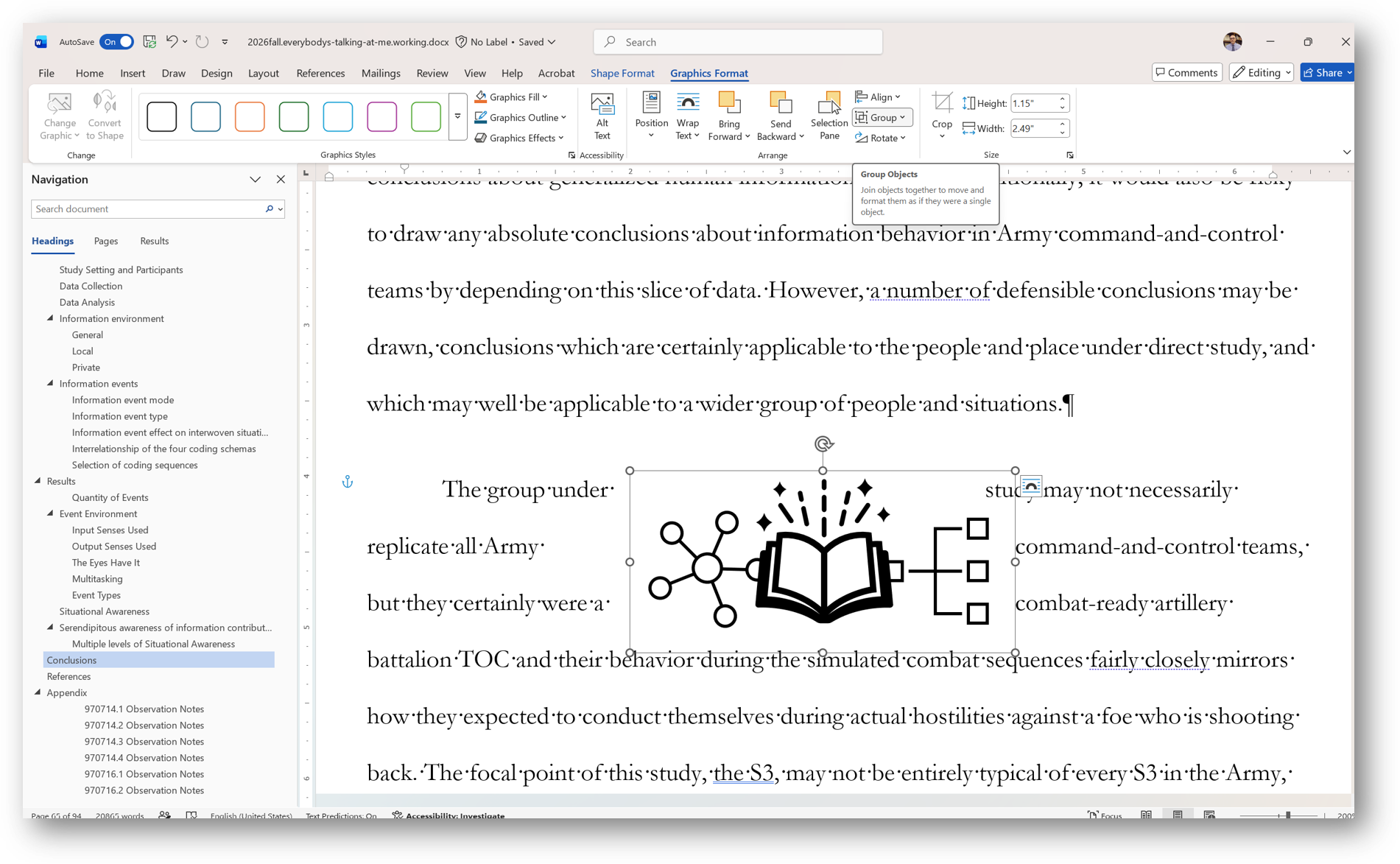Click the object anchor icon in margin
The width and height of the screenshot is (1400, 864).
point(348,482)
